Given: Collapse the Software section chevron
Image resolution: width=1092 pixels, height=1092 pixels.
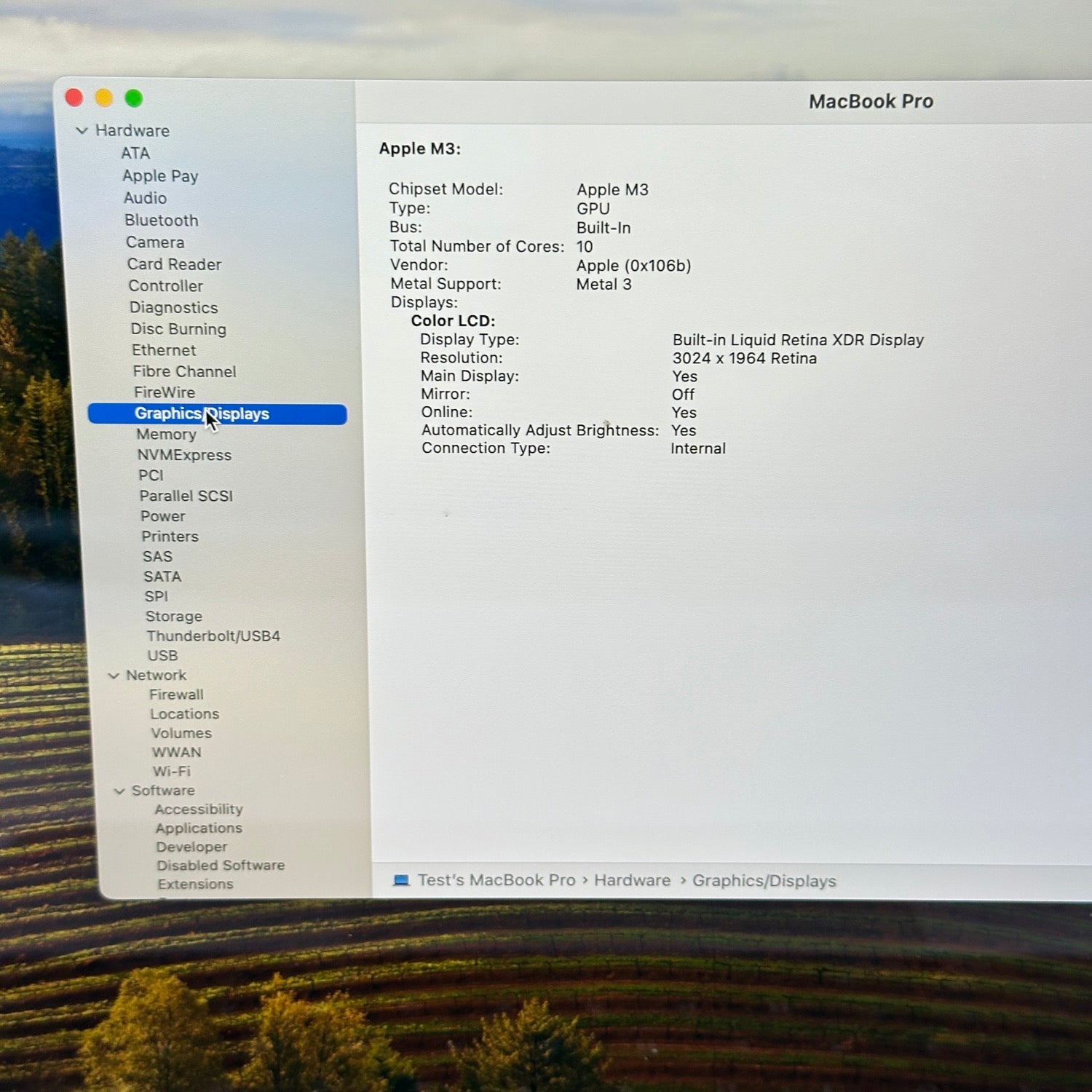Looking at the screenshot, I should point(119,791).
